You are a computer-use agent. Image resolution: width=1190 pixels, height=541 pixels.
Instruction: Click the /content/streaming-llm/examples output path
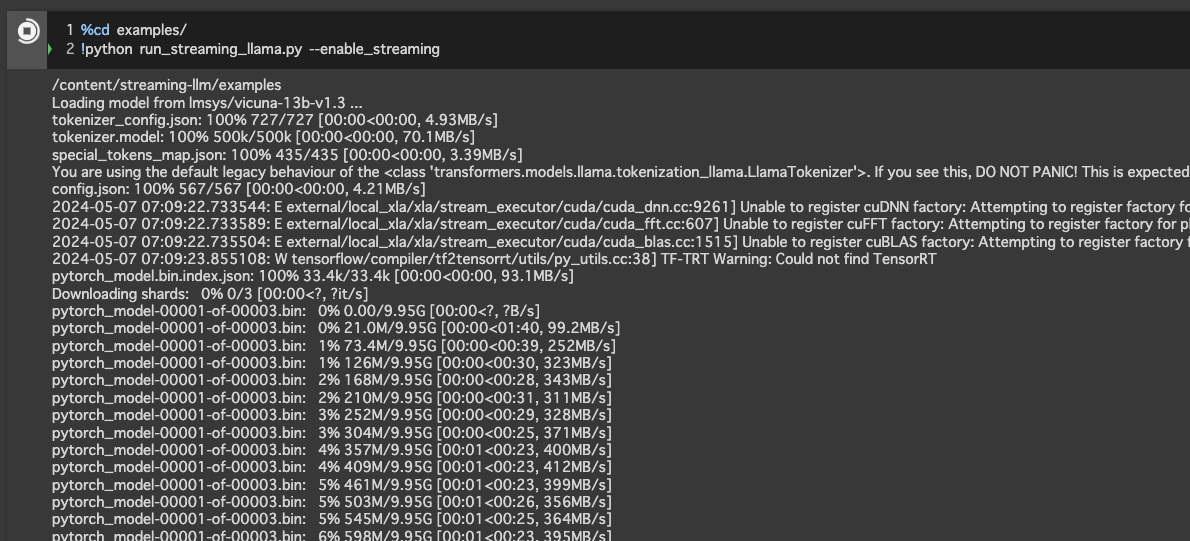[166, 85]
